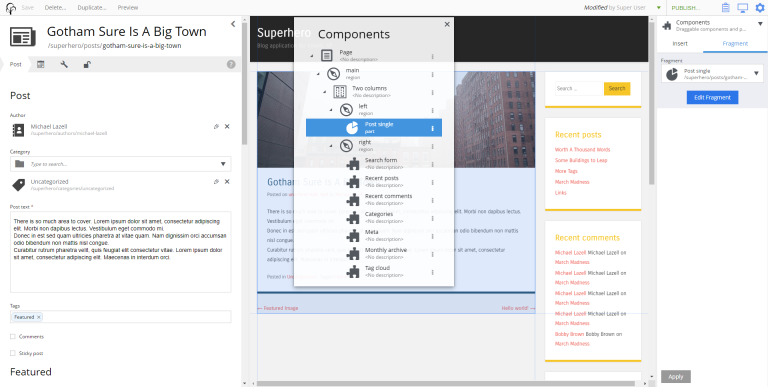Click the Edit Fragment button
768x387 pixels.
click(712, 97)
